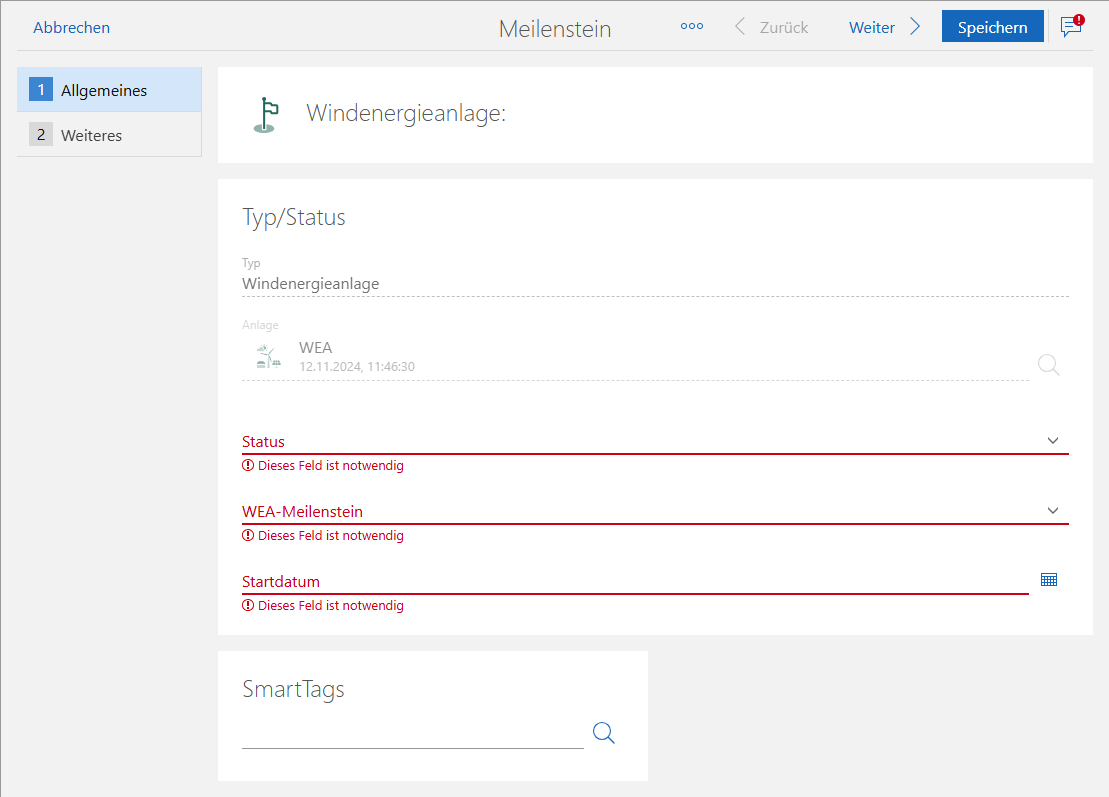
Task: Click into the Startdatum field
Action: pos(630,581)
